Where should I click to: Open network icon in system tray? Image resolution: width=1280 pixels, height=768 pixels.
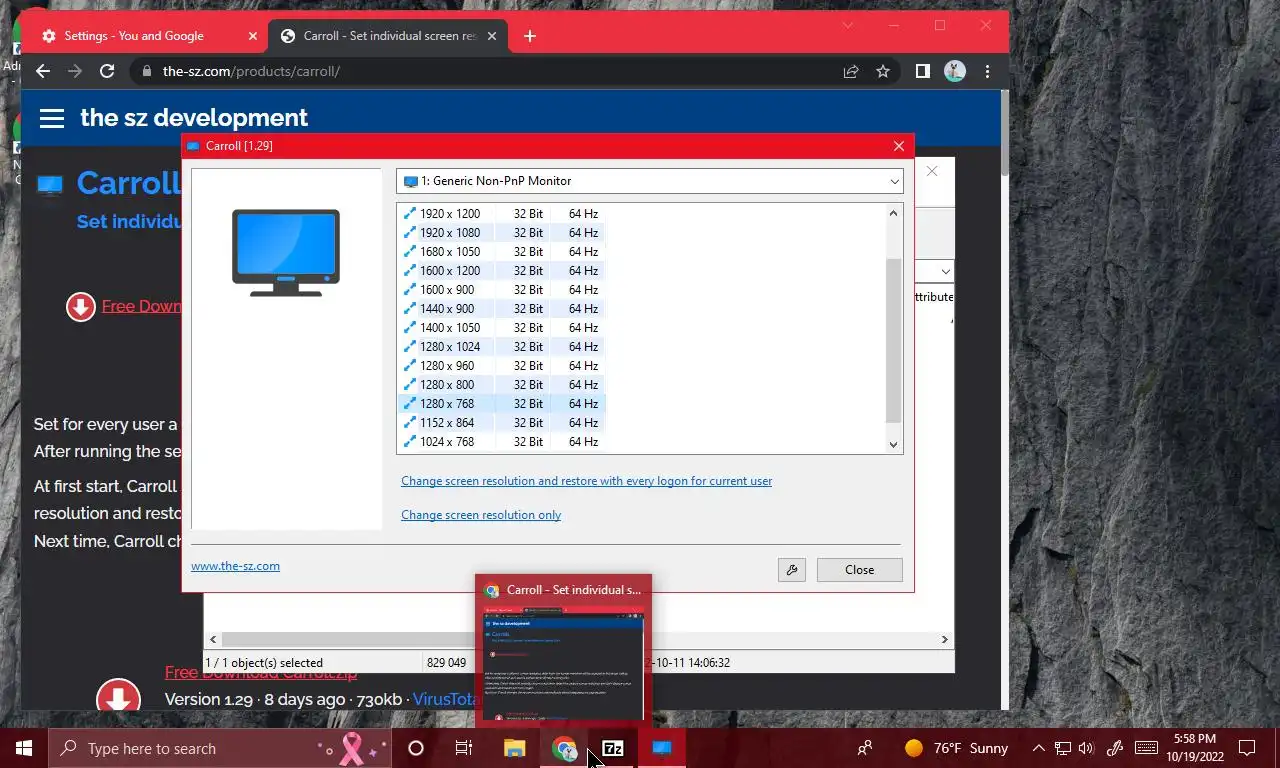1063,748
